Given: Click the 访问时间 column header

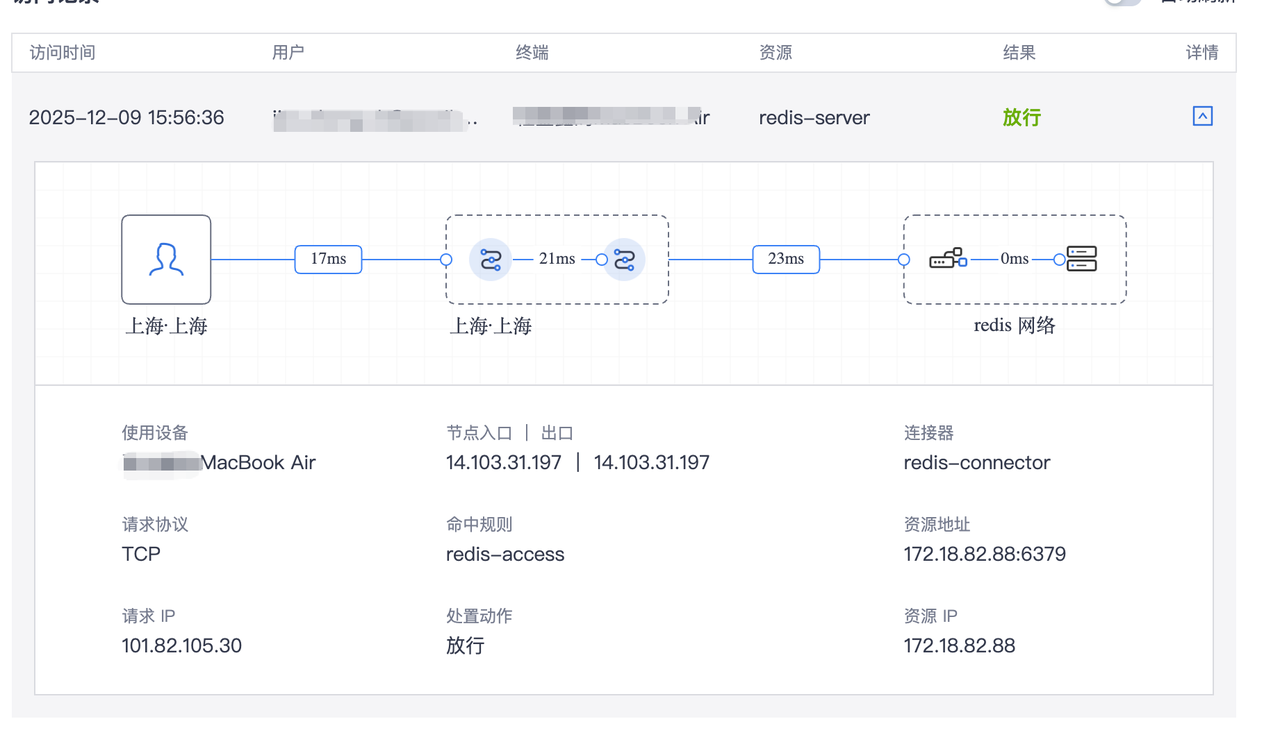Looking at the screenshot, I should click(x=63, y=53).
